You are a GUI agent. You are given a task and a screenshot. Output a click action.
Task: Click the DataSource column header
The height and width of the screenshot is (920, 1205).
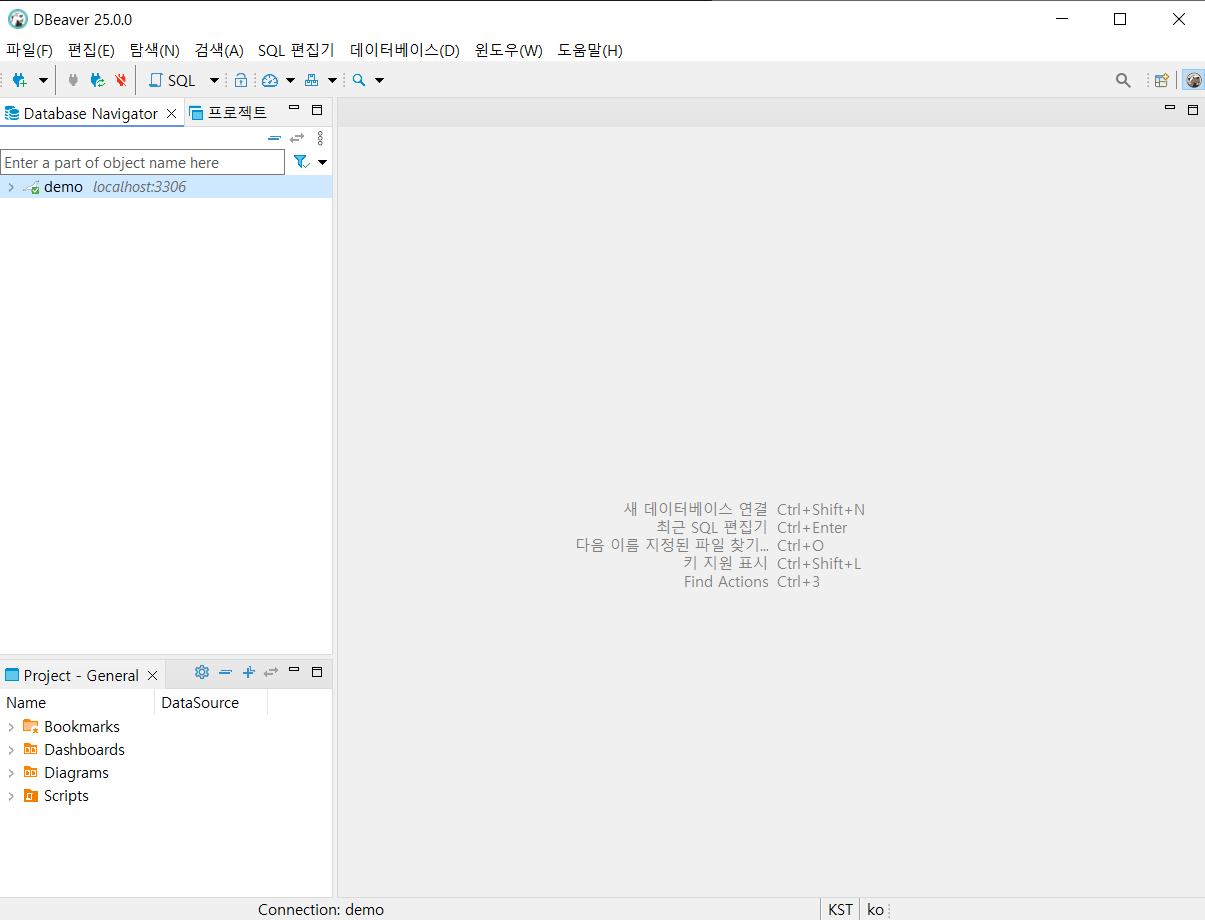pos(211,702)
